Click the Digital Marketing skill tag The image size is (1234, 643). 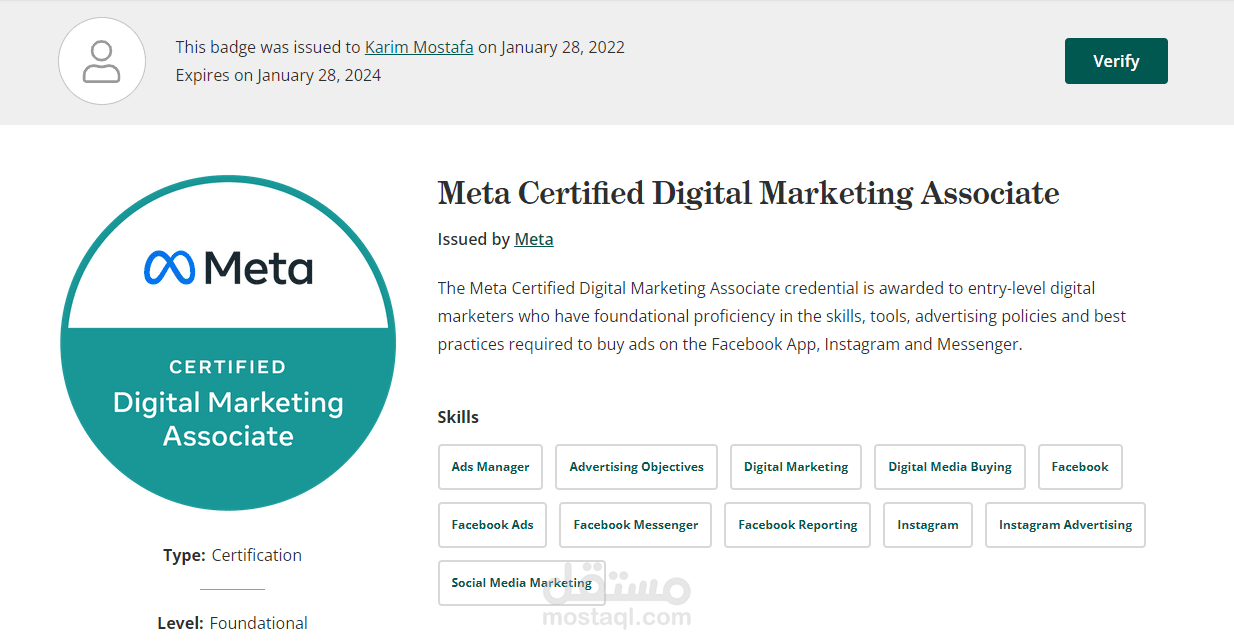point(796,467)
